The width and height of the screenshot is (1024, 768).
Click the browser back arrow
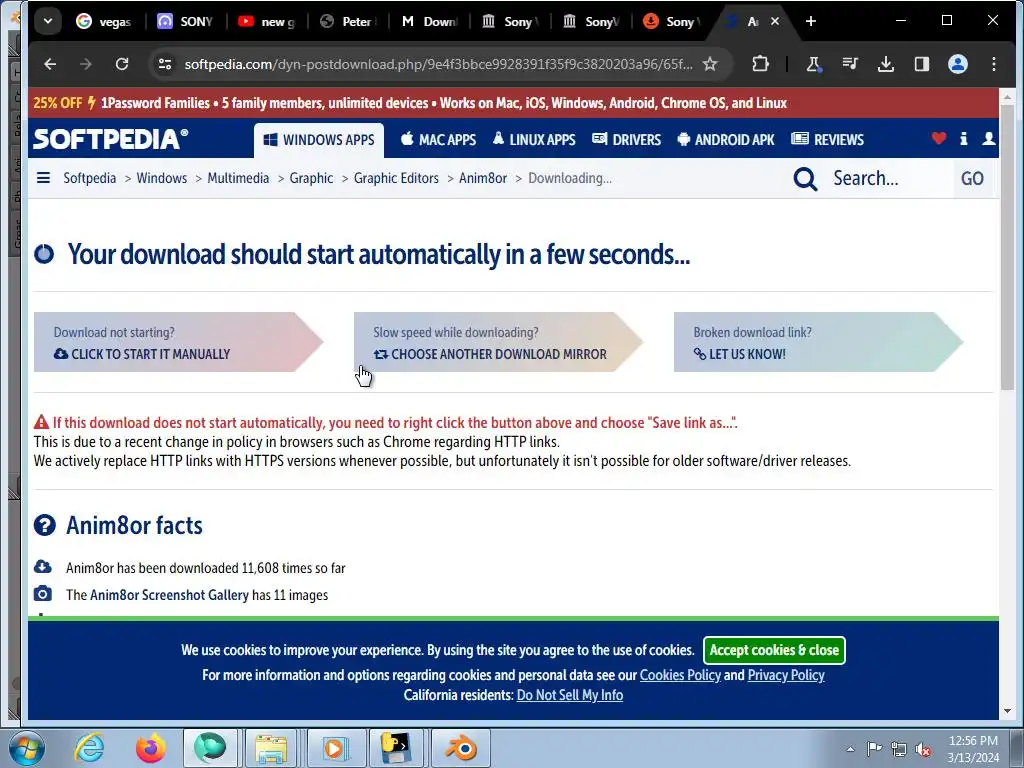(x=50, y=64)
